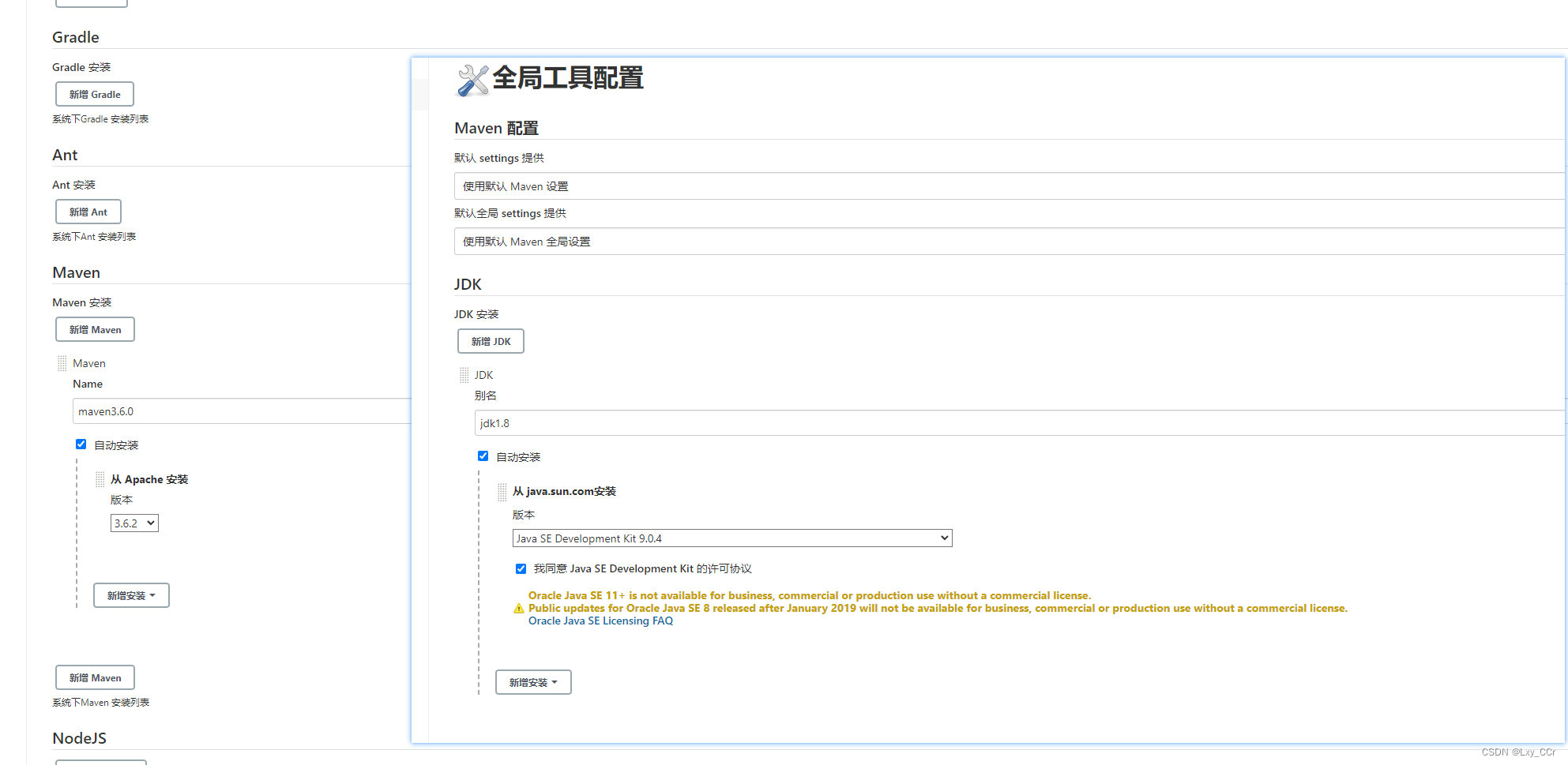Click the 系统下Gradle 安装列表 description text
This screenshot has height=765, width=1568.
(x=100, y=119)
